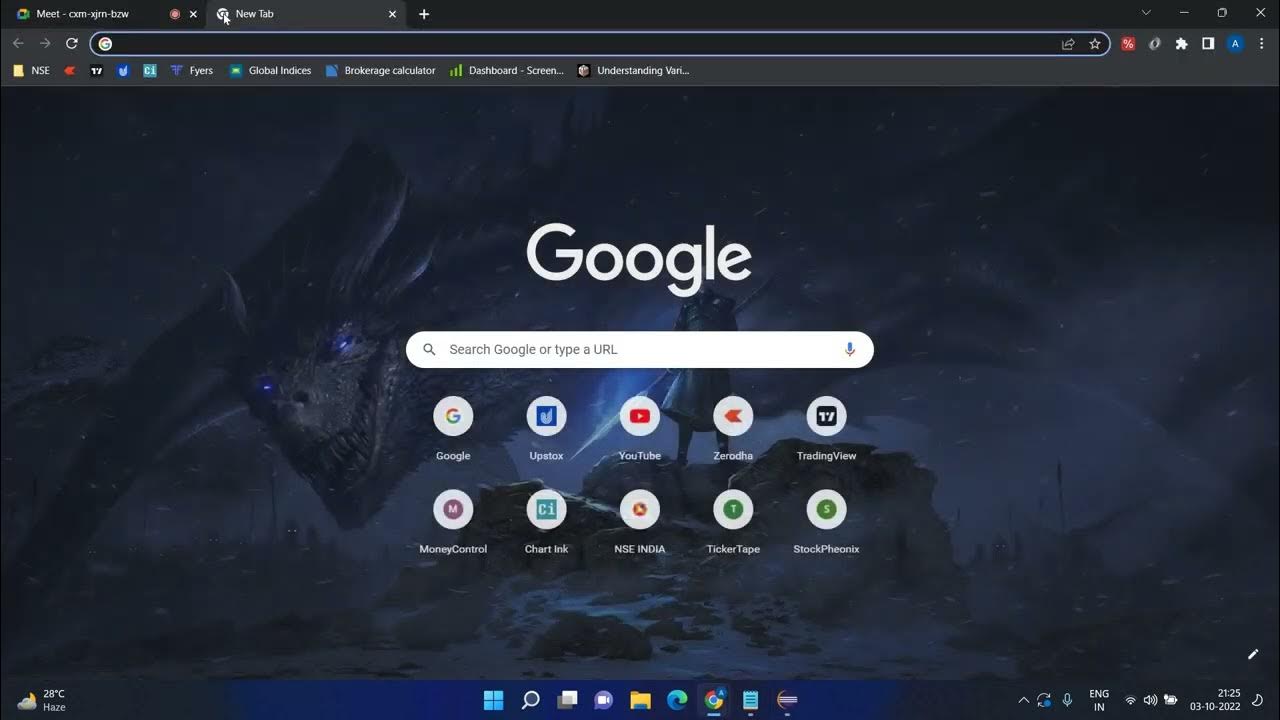Image resolution: width=1280 pixels, height=720 pixels.
Task: Open the NSE bookmarks folder
Action: tap(31, 71)
